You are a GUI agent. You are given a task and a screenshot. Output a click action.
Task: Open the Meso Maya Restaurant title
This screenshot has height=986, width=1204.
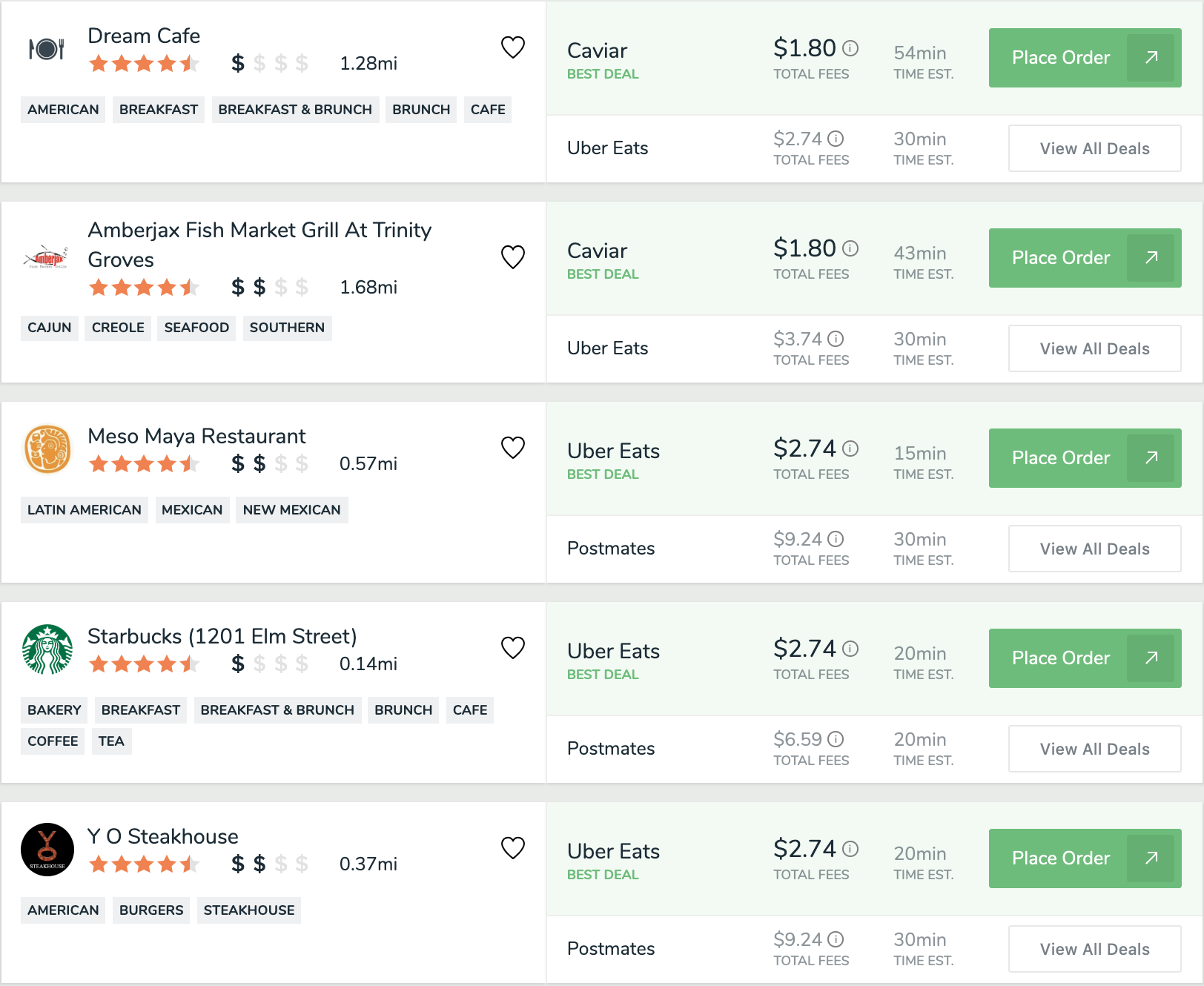(196, 436)
